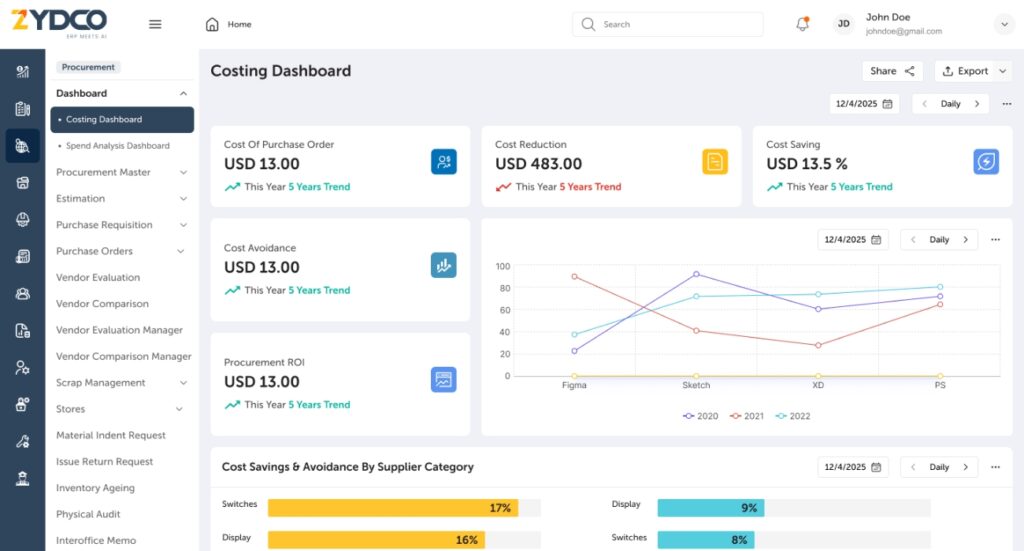
Task: Click the notification bell icon
Action: [802, 24]
